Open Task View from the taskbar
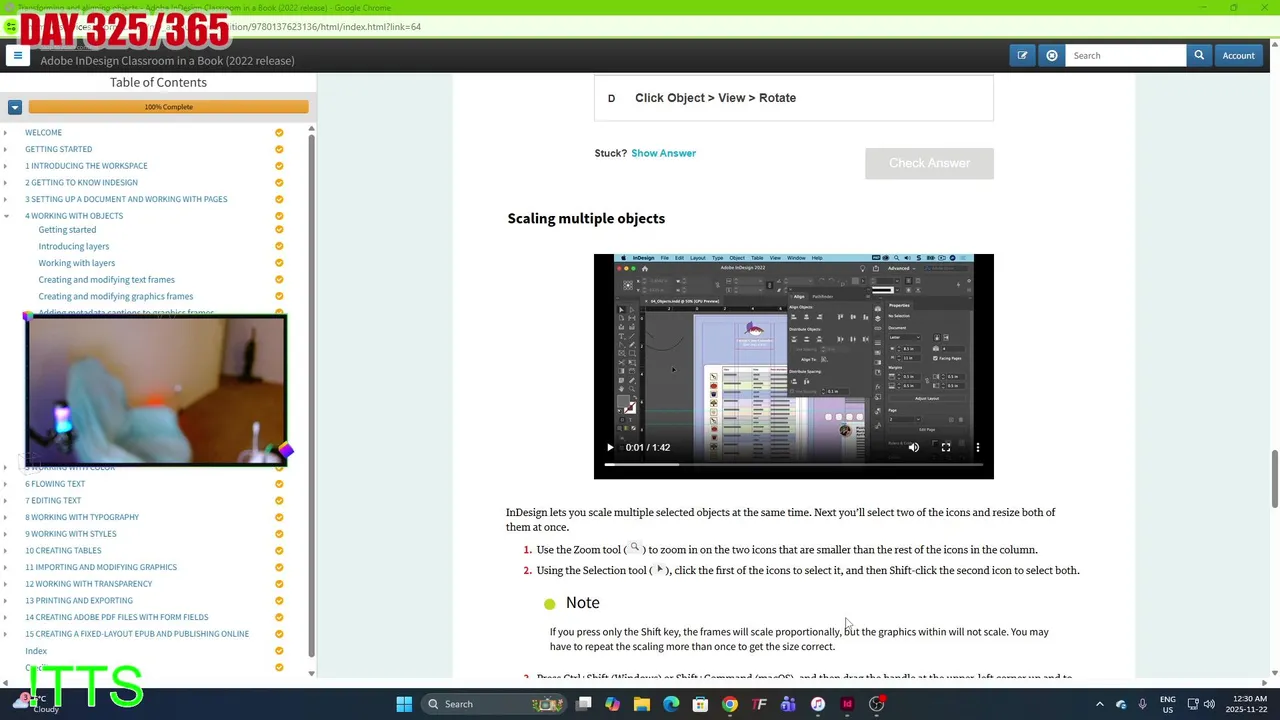Viewport: 1280px width, 720px height. 584,704
